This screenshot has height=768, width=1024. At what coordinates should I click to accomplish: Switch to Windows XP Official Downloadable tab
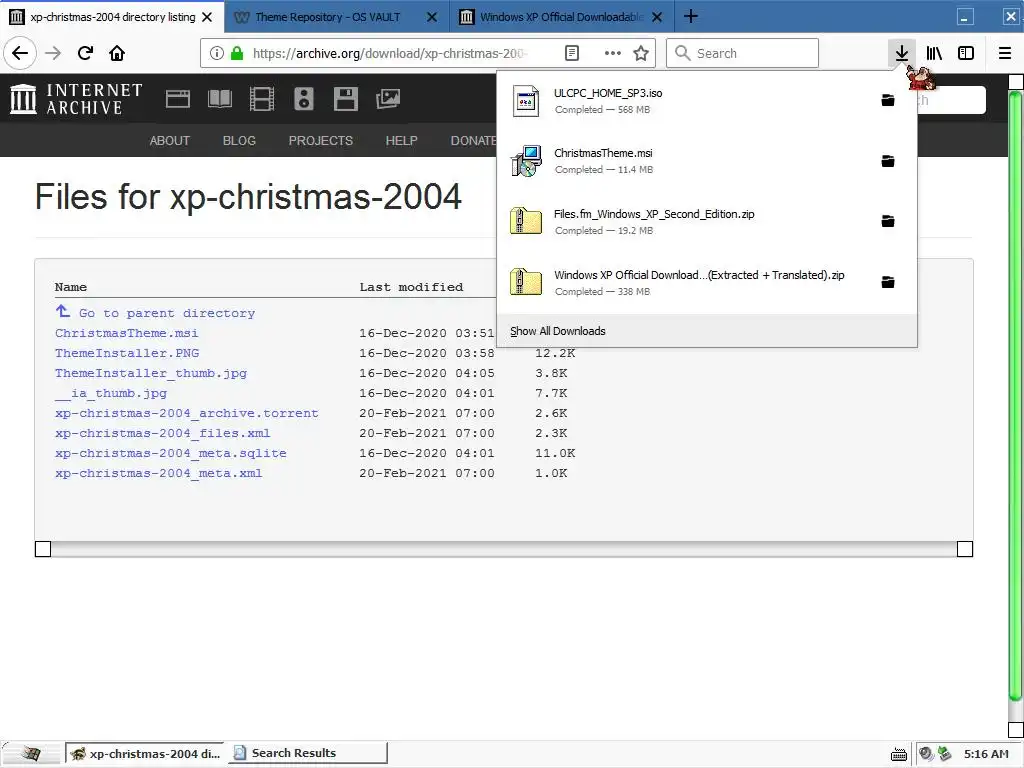click(560, 17)
